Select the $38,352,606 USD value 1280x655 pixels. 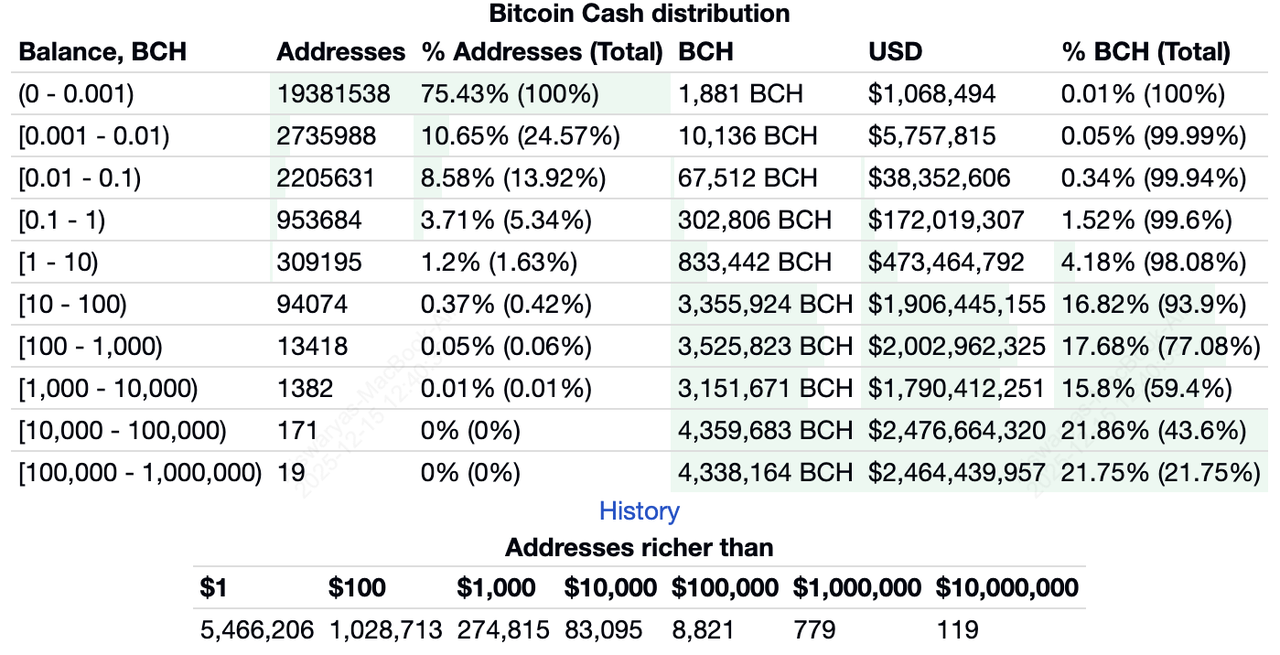(x=939, y=178)
